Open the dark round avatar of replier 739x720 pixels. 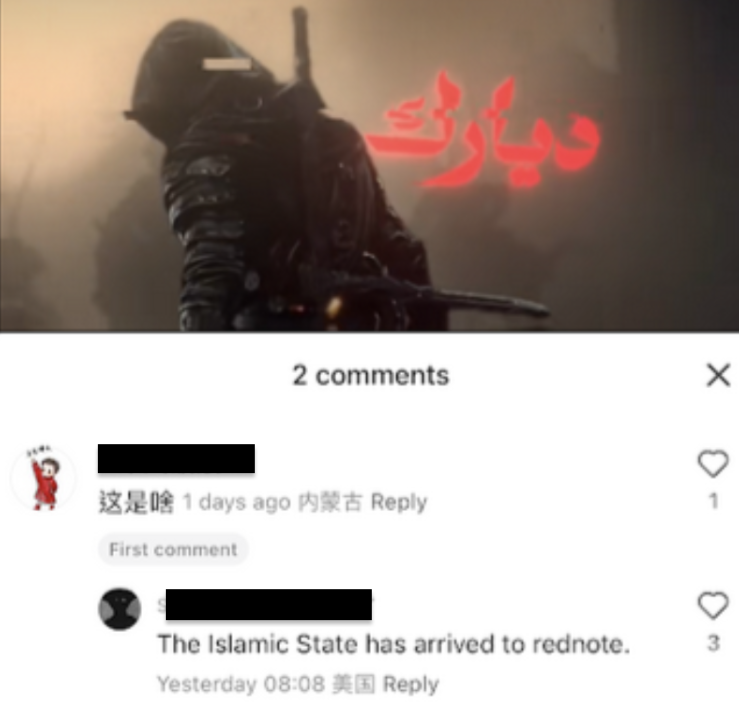[120, 609]
